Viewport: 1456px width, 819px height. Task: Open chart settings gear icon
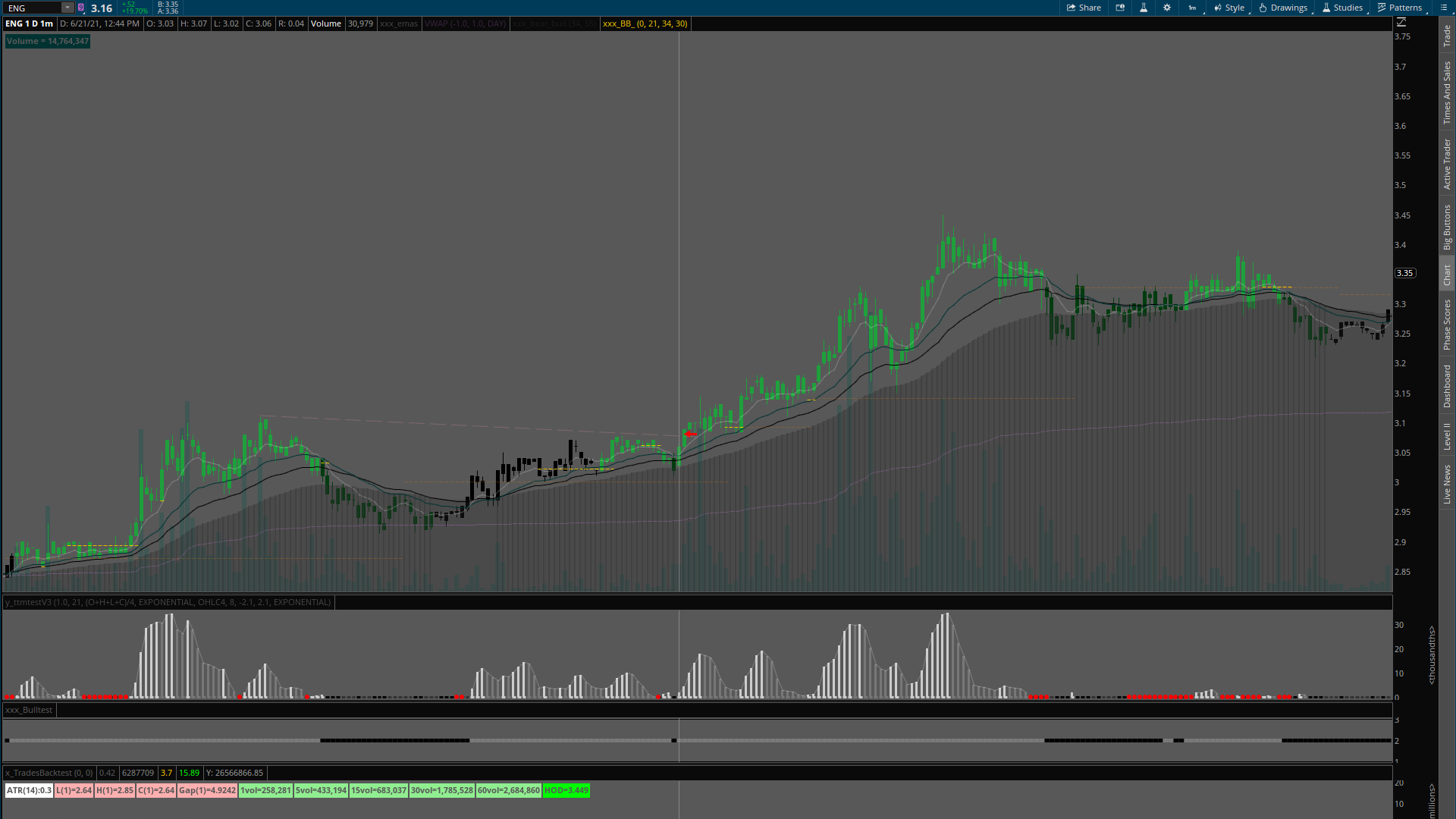pos(1167,8)
